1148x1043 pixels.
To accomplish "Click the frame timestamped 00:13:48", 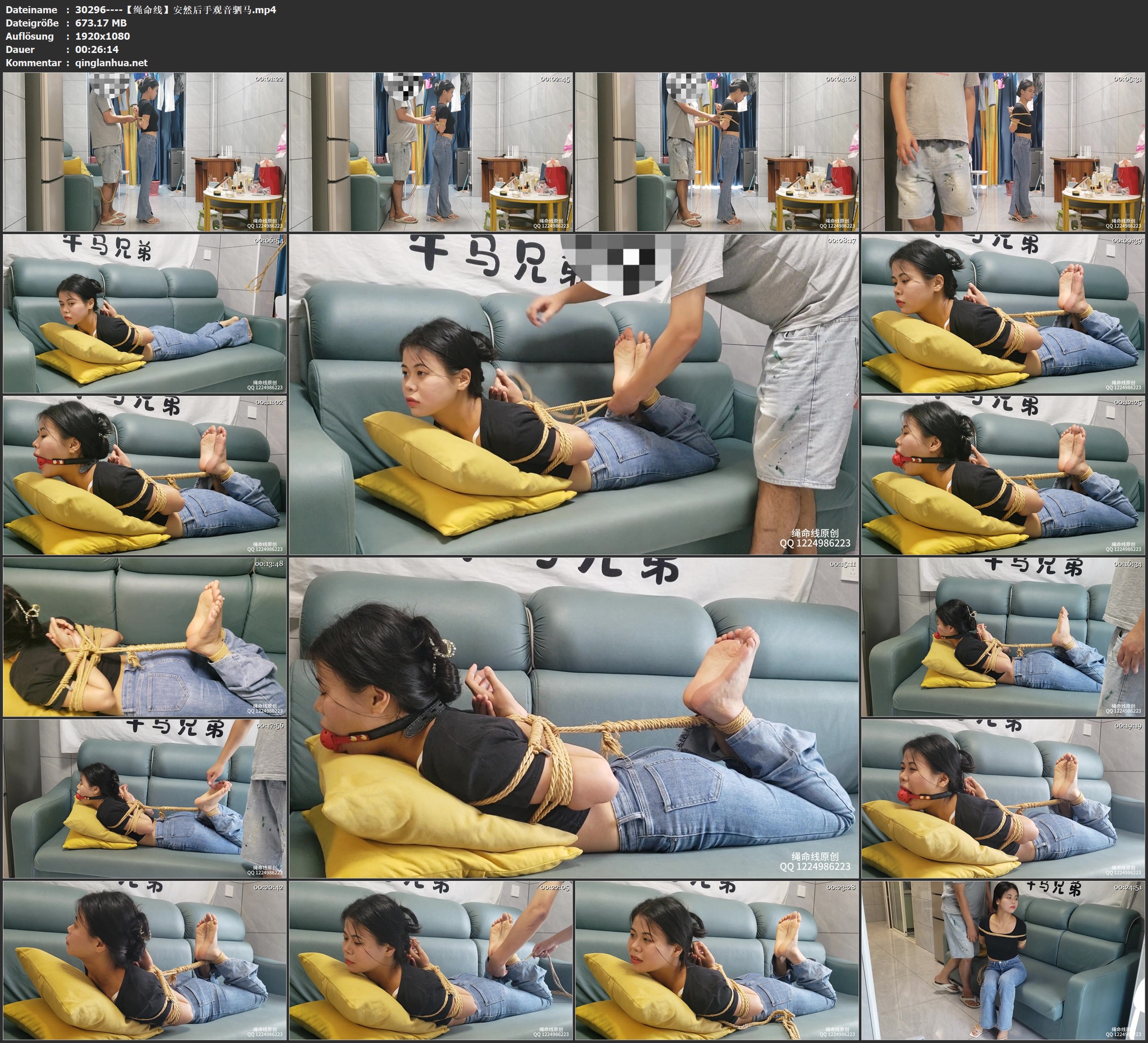I will [x=145, y=637].
